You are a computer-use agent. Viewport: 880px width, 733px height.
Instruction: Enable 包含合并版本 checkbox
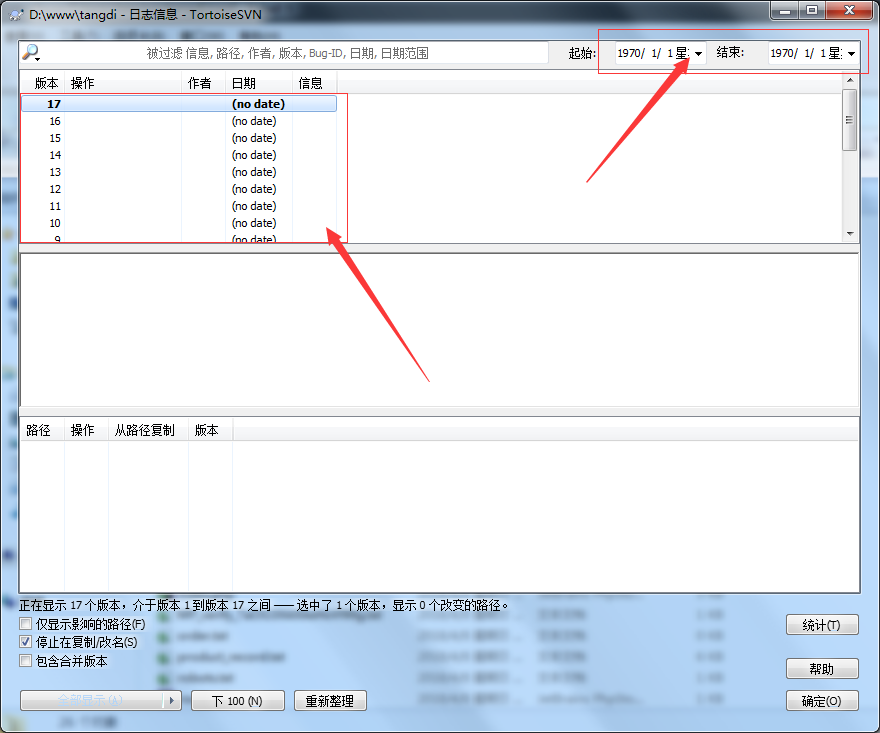26,661
